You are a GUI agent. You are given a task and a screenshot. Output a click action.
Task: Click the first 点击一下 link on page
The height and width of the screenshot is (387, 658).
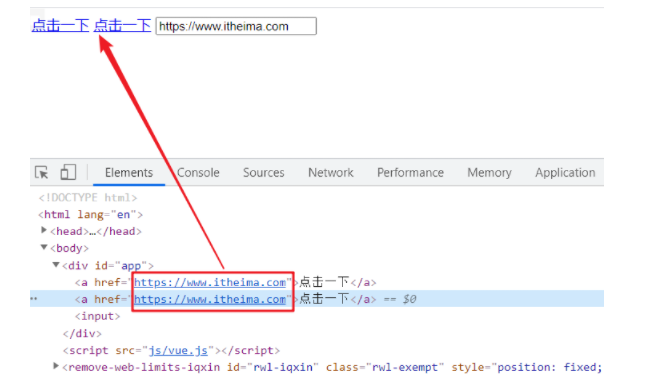point(60,26)
